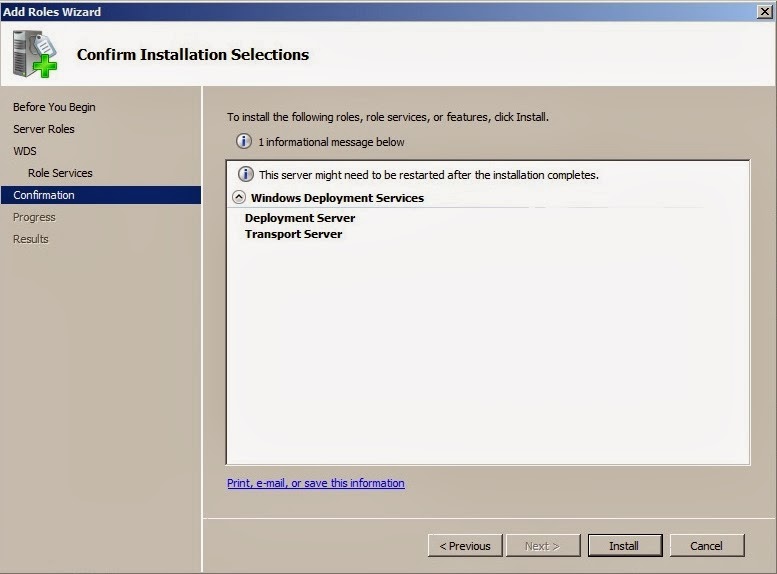This screenshot has width=777, height=574.
Task: Select Server Roles step
Action: coord(44,129)
